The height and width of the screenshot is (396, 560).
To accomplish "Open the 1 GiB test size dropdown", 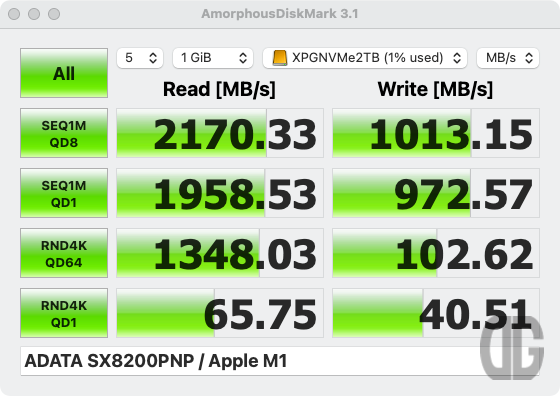I will tap(213, 57).
